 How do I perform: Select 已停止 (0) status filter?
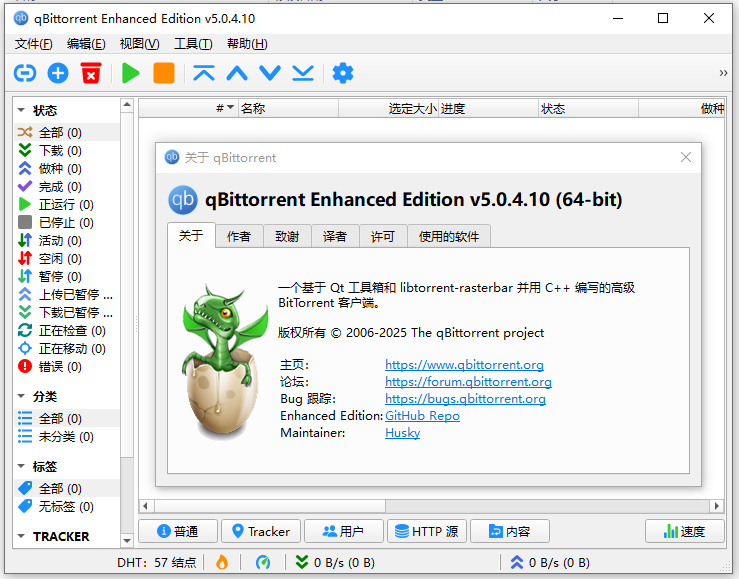pyautogui.click(x=67, y=222)
